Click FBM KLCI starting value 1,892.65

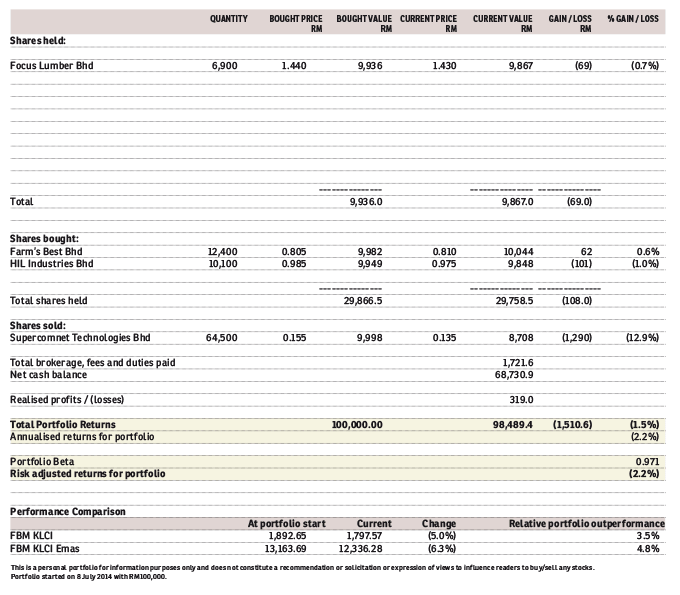[x=287, y=536]
